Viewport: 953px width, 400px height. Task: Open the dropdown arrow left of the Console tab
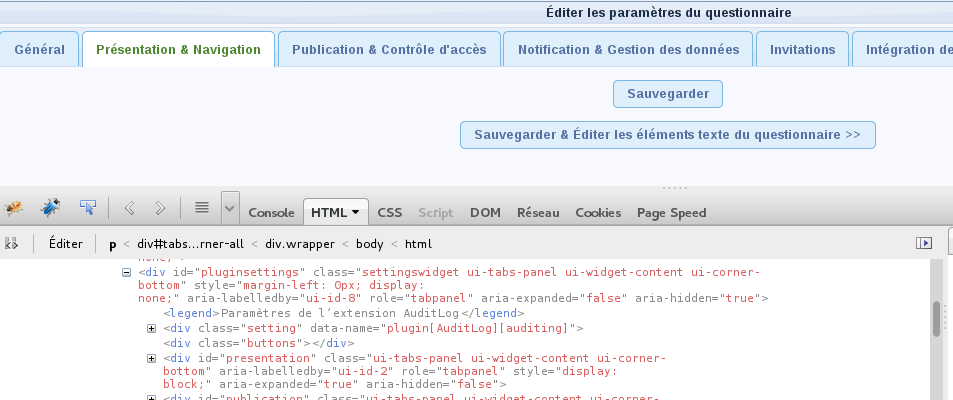point(231,208)
